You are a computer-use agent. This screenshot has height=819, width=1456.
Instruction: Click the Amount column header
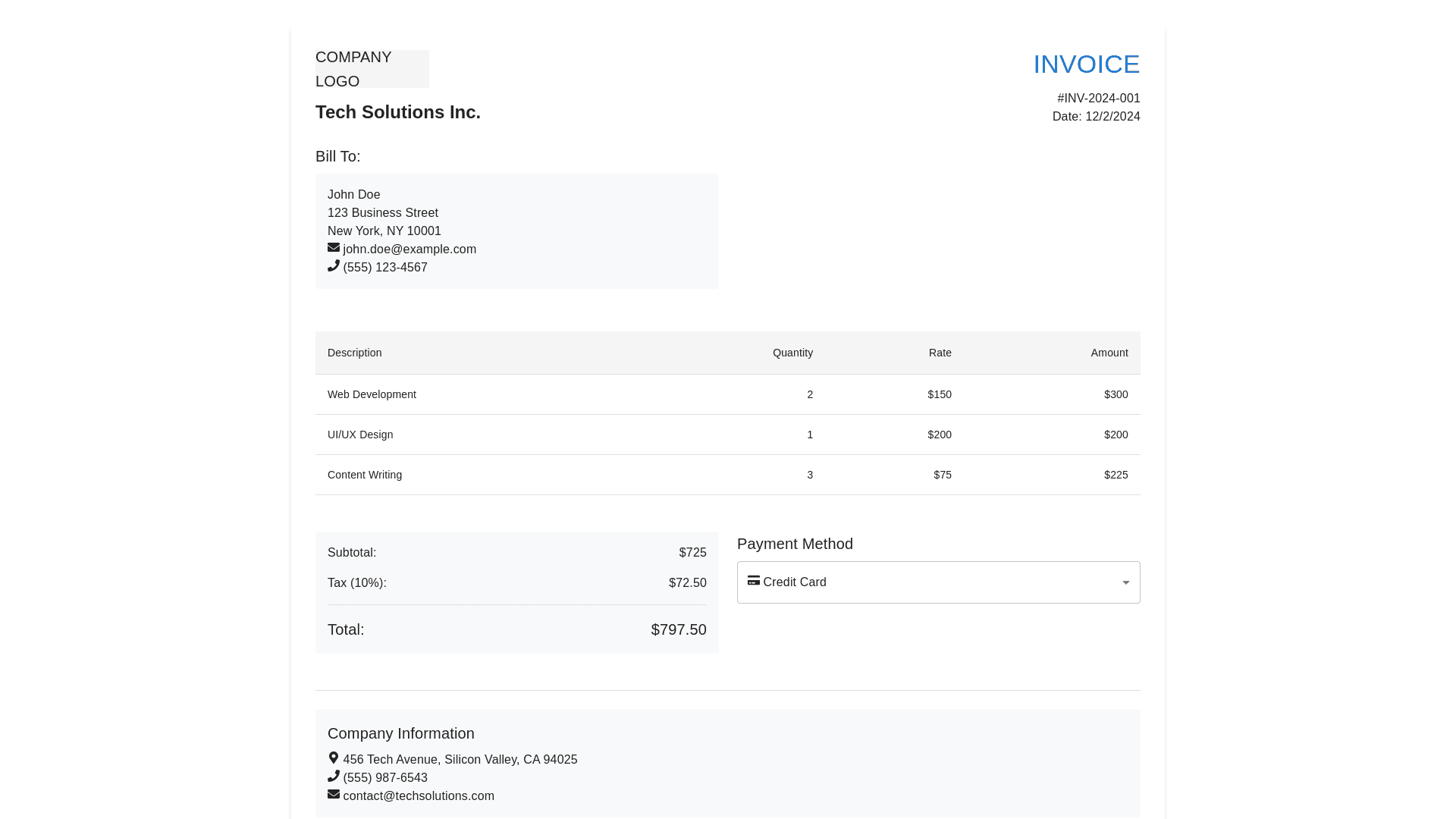click(1109, 353)
